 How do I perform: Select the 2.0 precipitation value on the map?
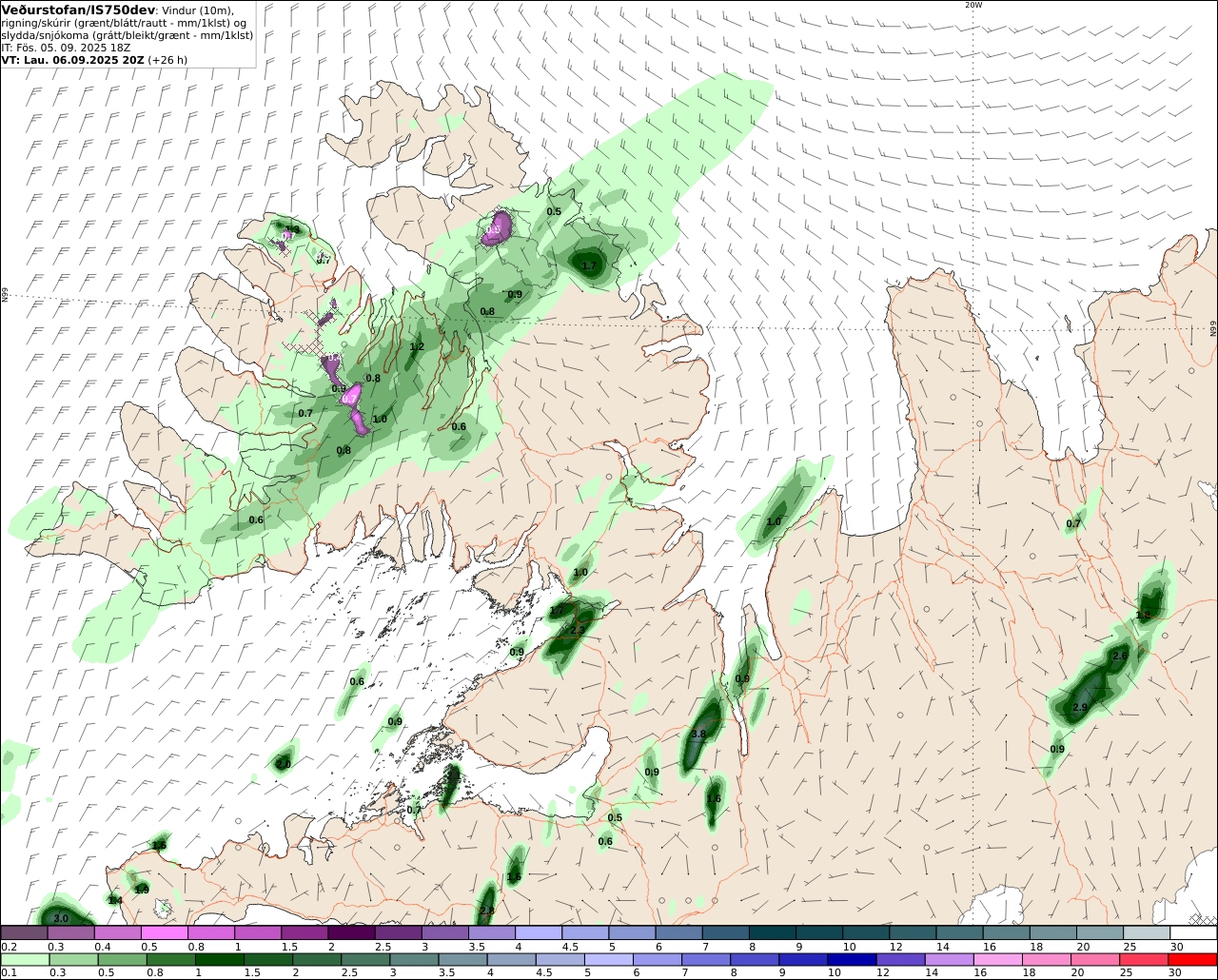pyautogui.click(x=283, y=764)
